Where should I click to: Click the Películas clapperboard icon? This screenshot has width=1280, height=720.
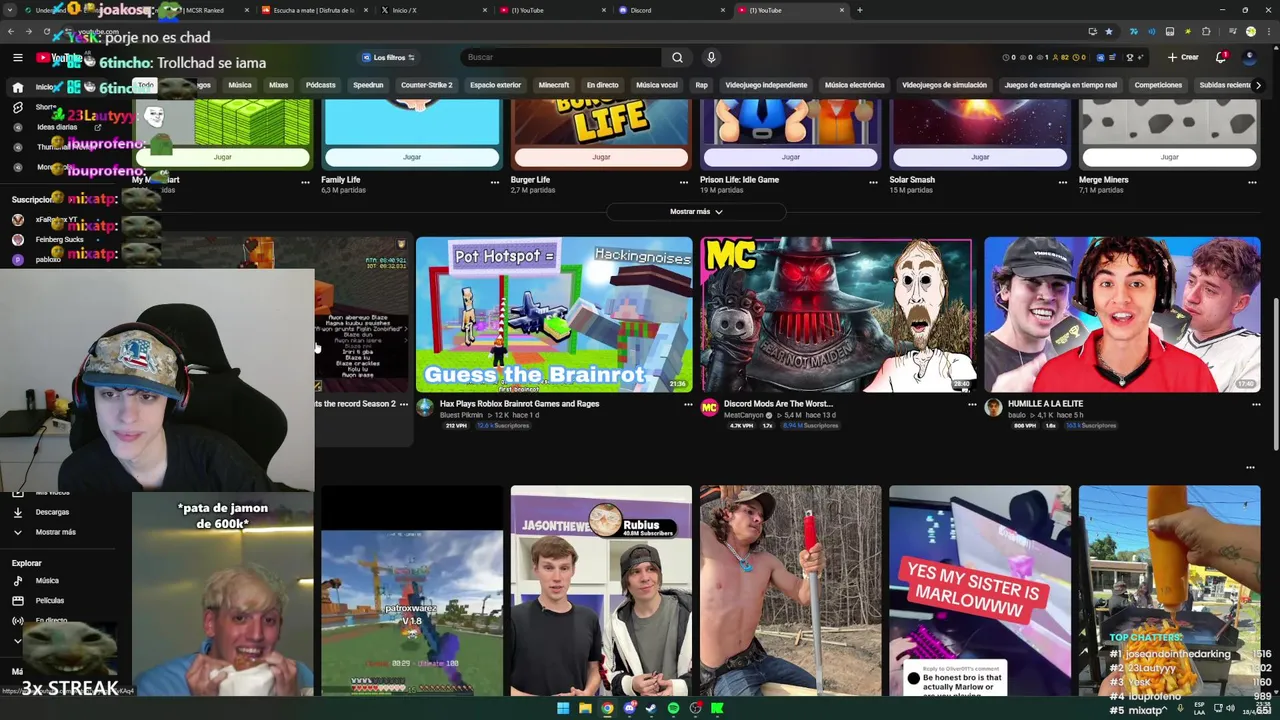coord(17,600)
